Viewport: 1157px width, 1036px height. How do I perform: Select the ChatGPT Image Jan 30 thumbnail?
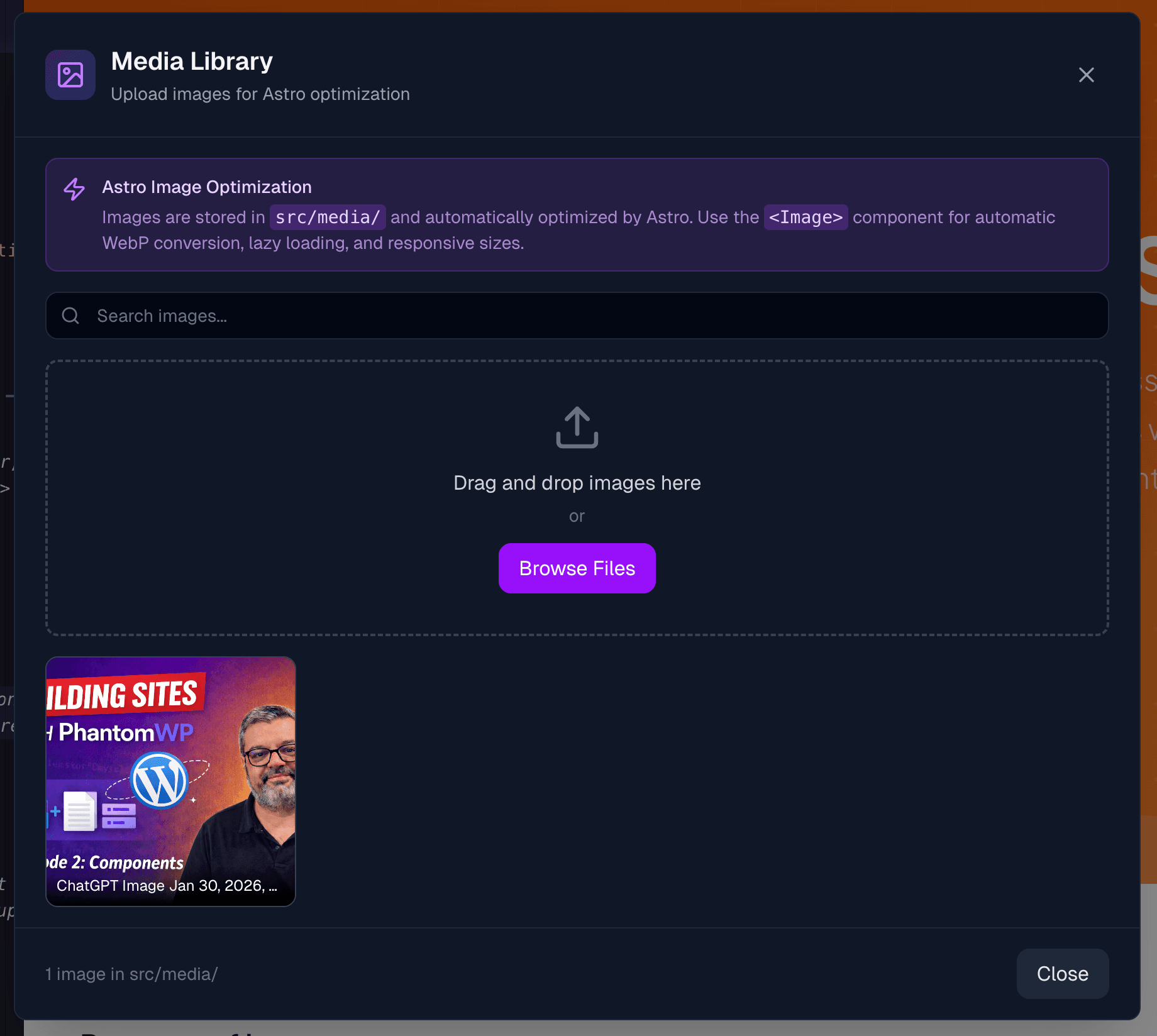coord(170,781)
